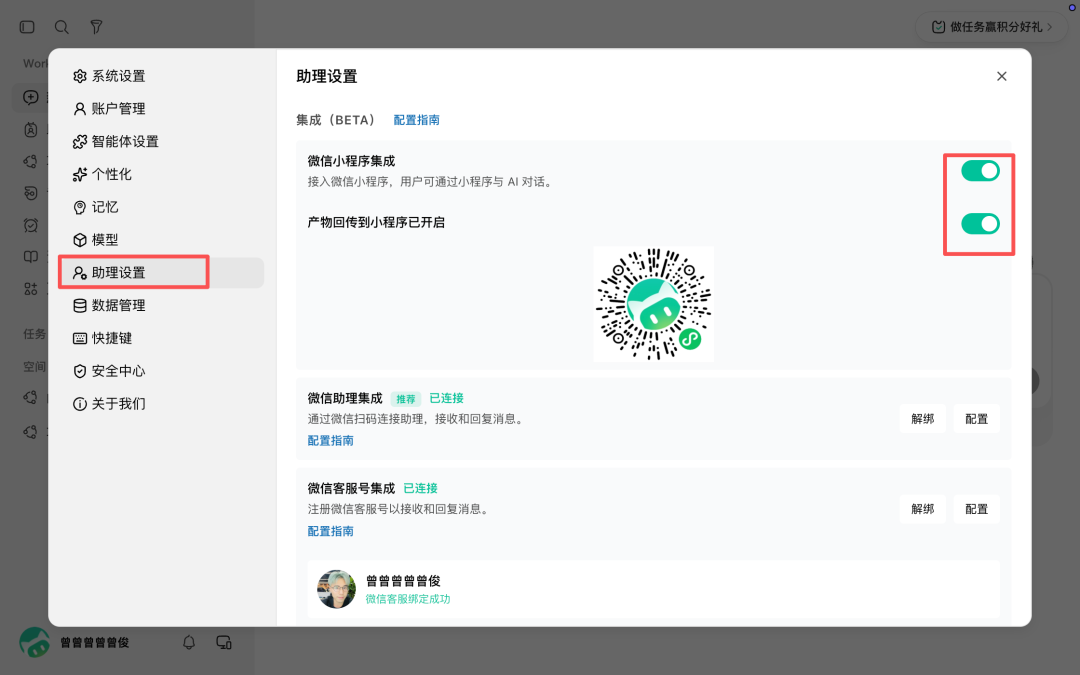Click the user avatar in bottom-left corner

pos(34,643)
